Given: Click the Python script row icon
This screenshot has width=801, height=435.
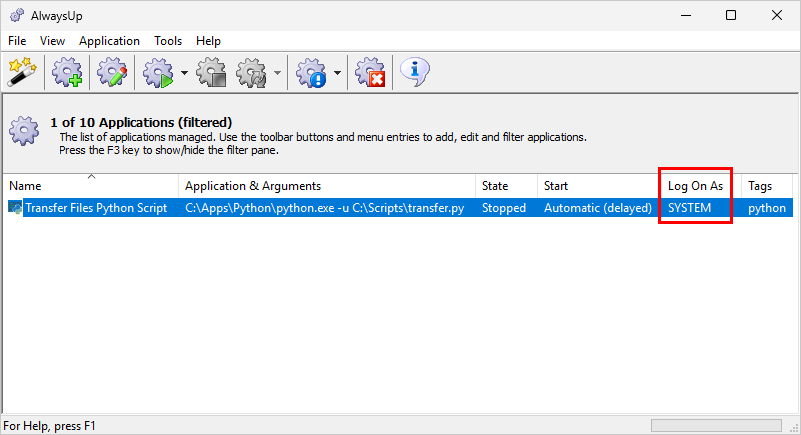Looking at the screenshot, I should click(15, 208).
